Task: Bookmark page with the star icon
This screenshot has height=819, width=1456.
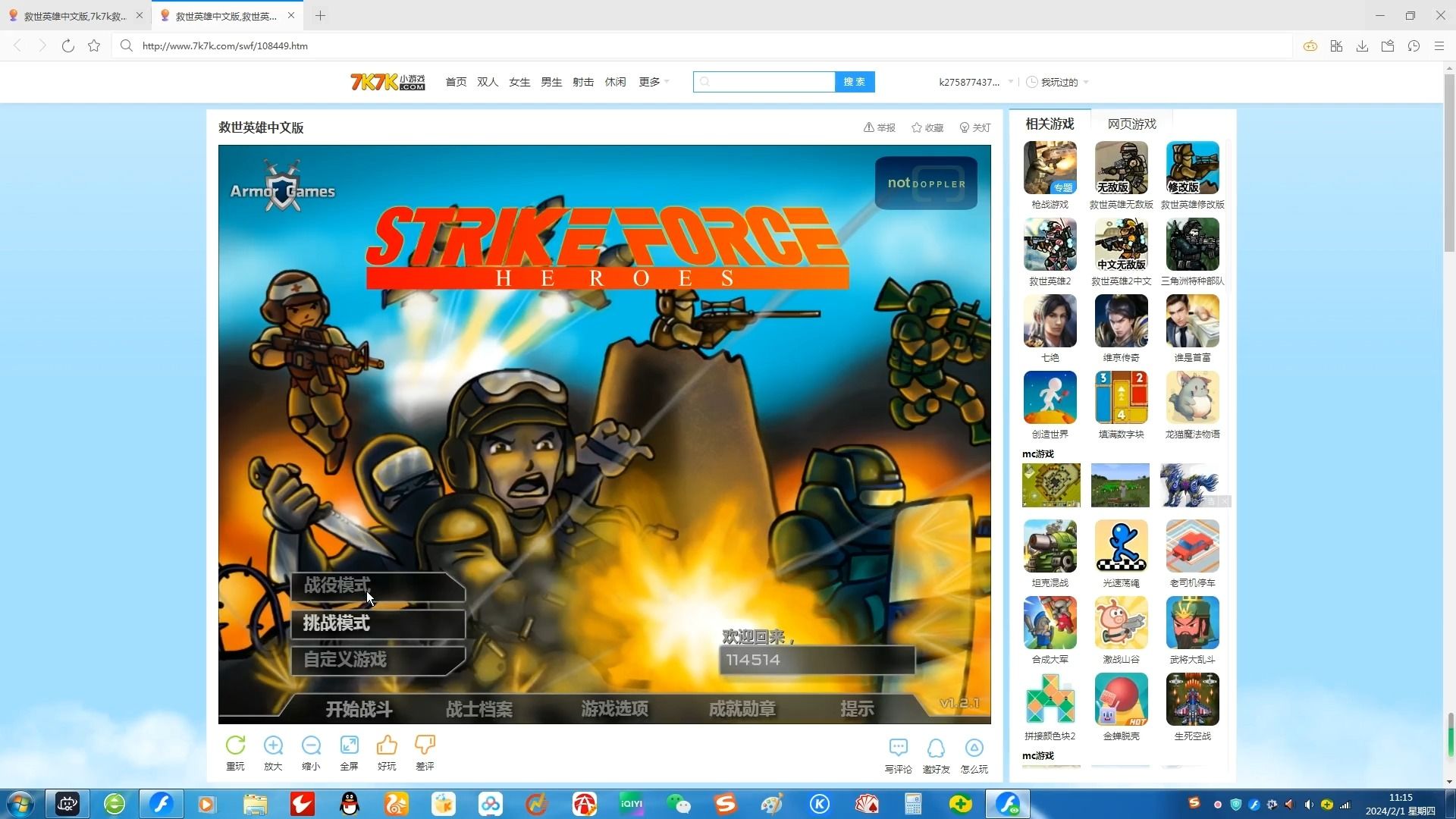Action: point(94,45)
